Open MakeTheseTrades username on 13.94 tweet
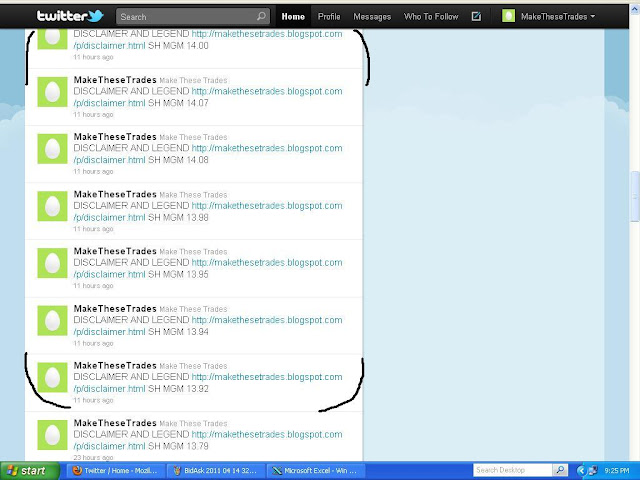Viewport: 640px width, 480px height. coord(115,309)
